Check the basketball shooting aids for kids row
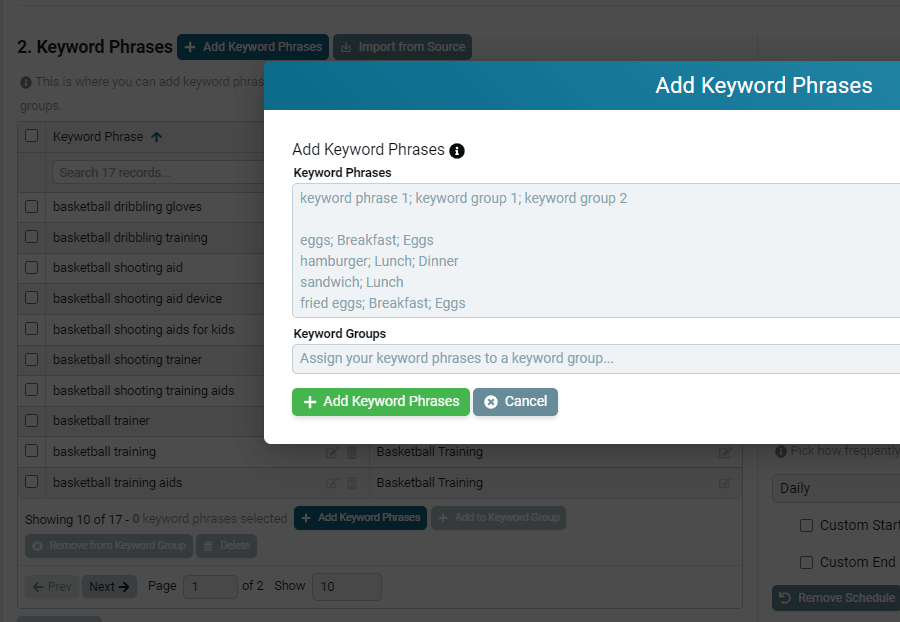Image resolution: width=900 pixels, height=622 pixels. point(32,328)
